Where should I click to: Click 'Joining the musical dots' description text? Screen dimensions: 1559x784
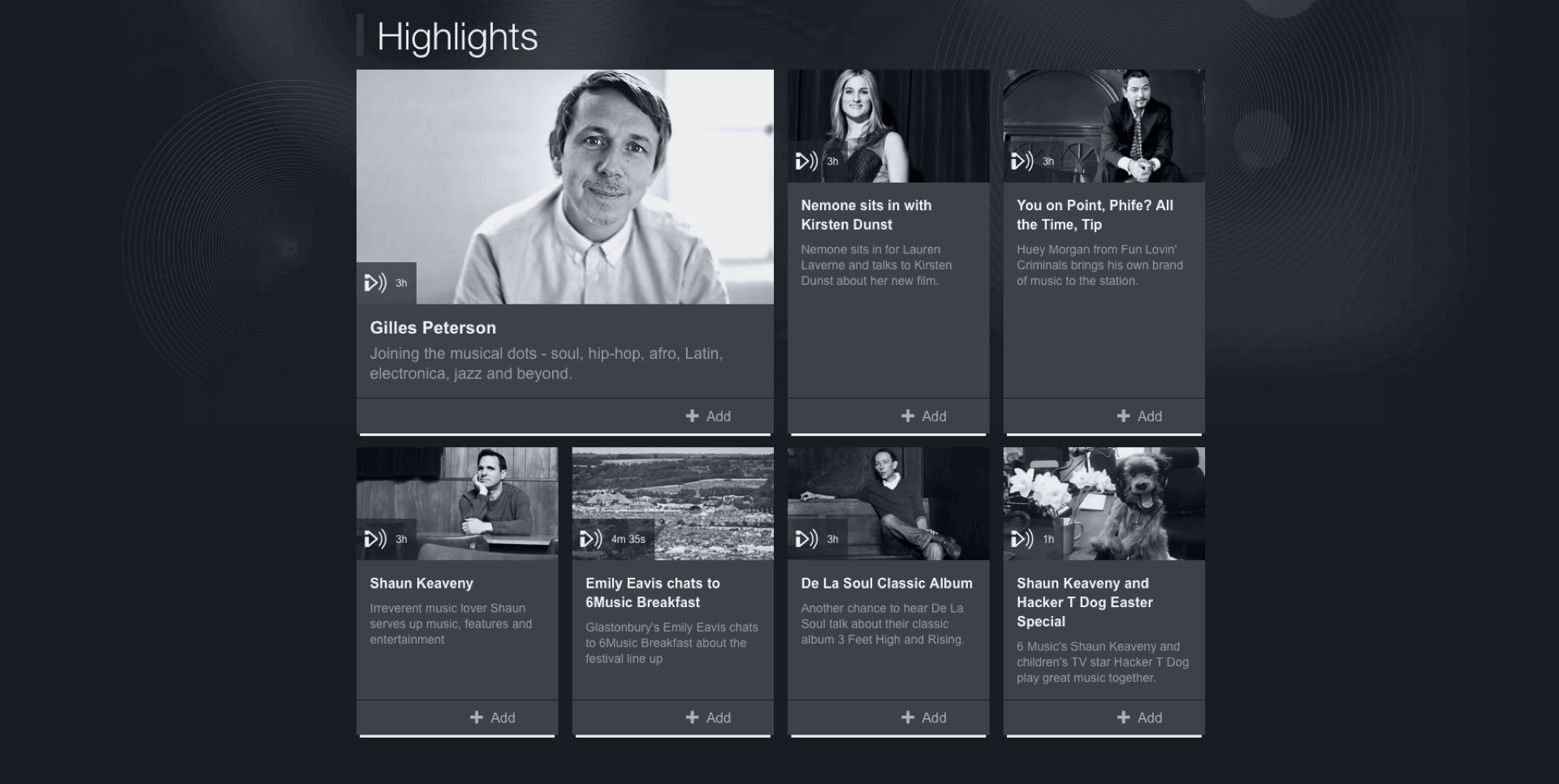546,364
